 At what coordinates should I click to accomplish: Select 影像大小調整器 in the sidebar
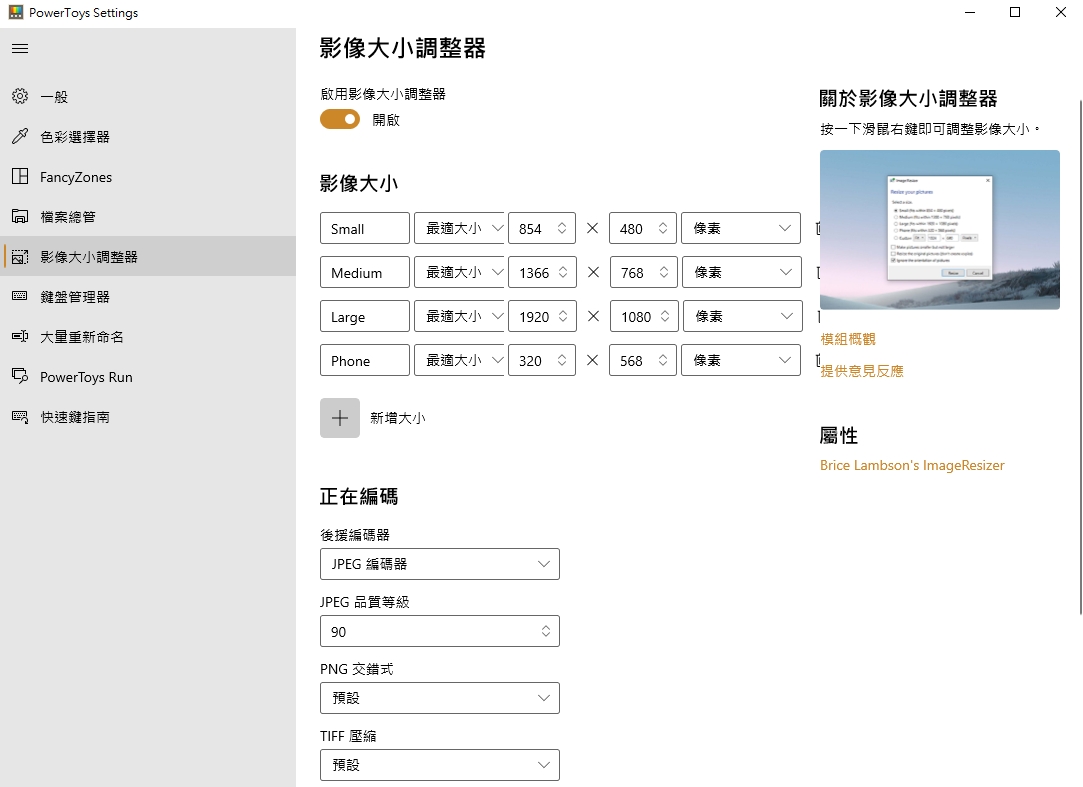(89, 257)
